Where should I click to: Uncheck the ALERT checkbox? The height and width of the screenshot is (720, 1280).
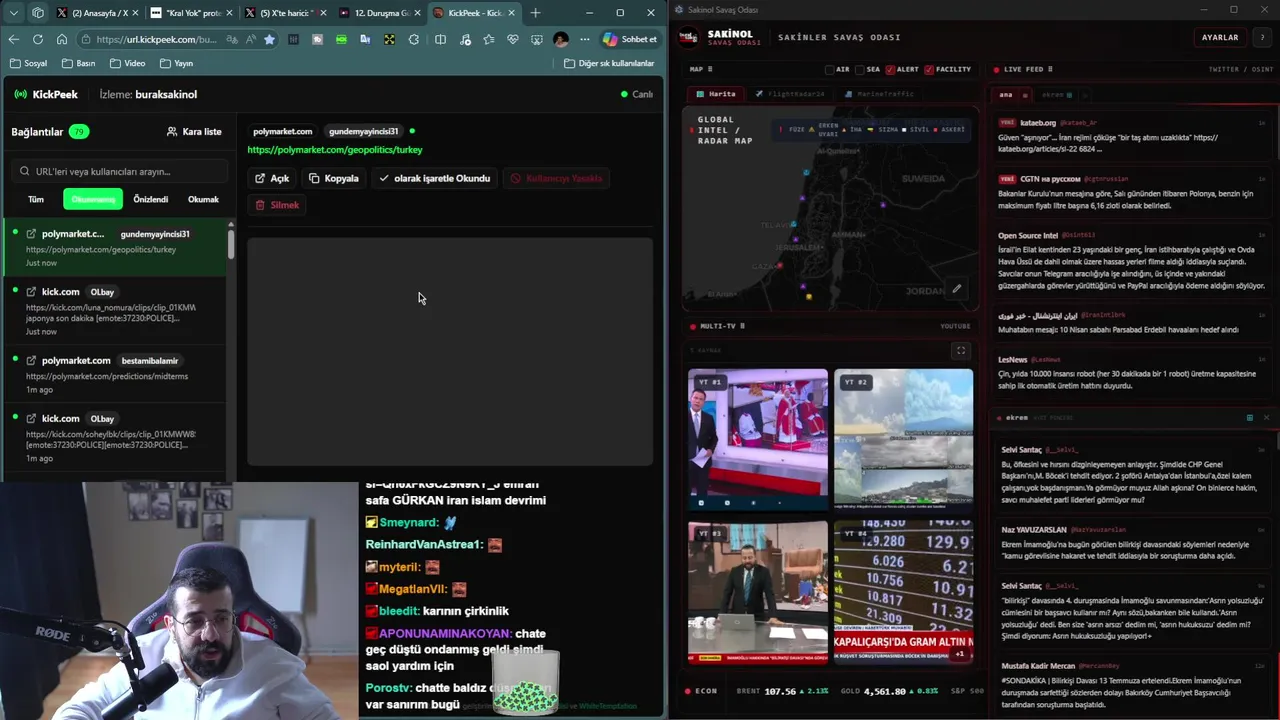pyautogui.click(x=890, y=70)
